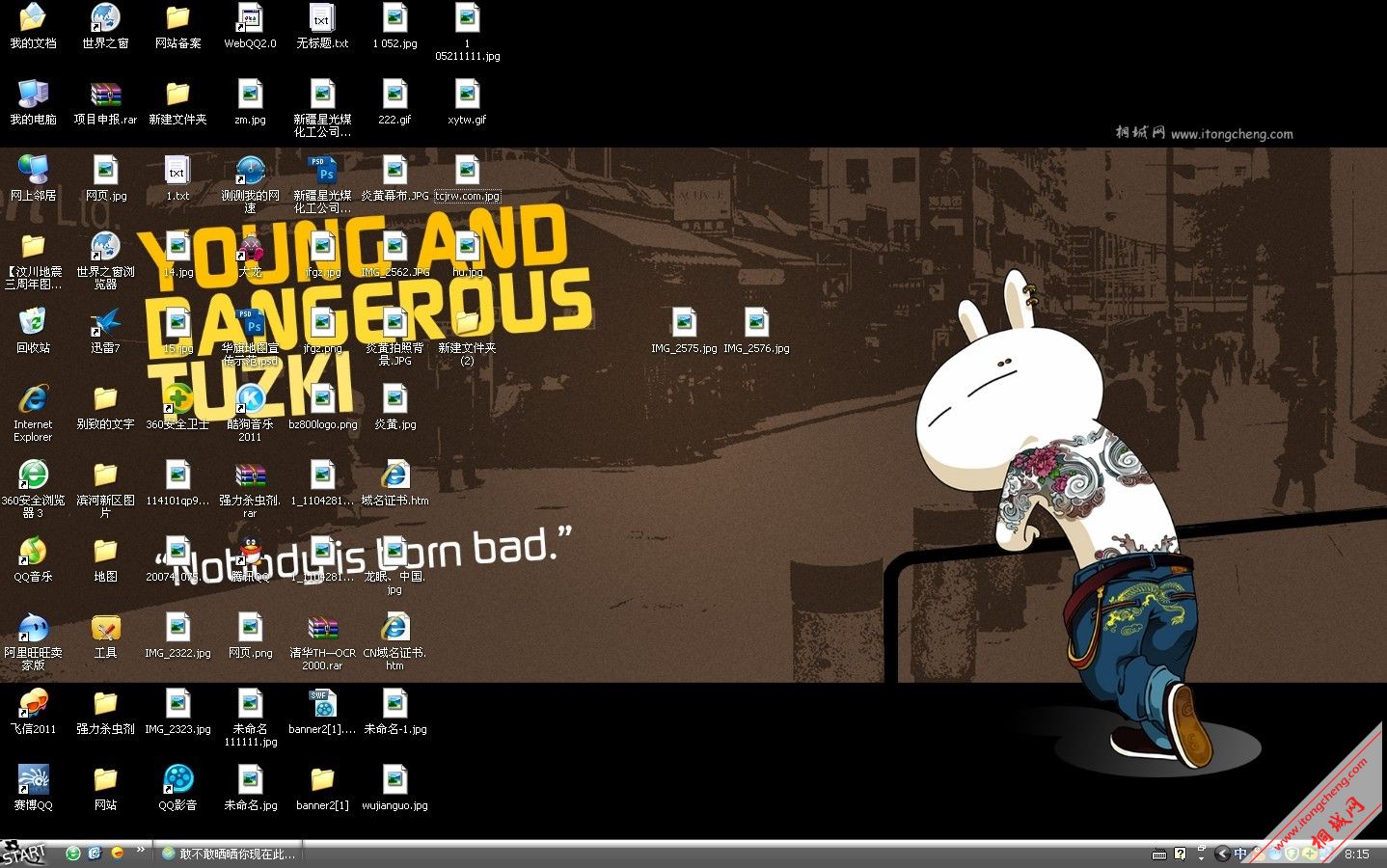Open language bar options dropdown arrow
This screenshot has width=1387, height=868.
pyautogui.click(x=1201, y=856)
